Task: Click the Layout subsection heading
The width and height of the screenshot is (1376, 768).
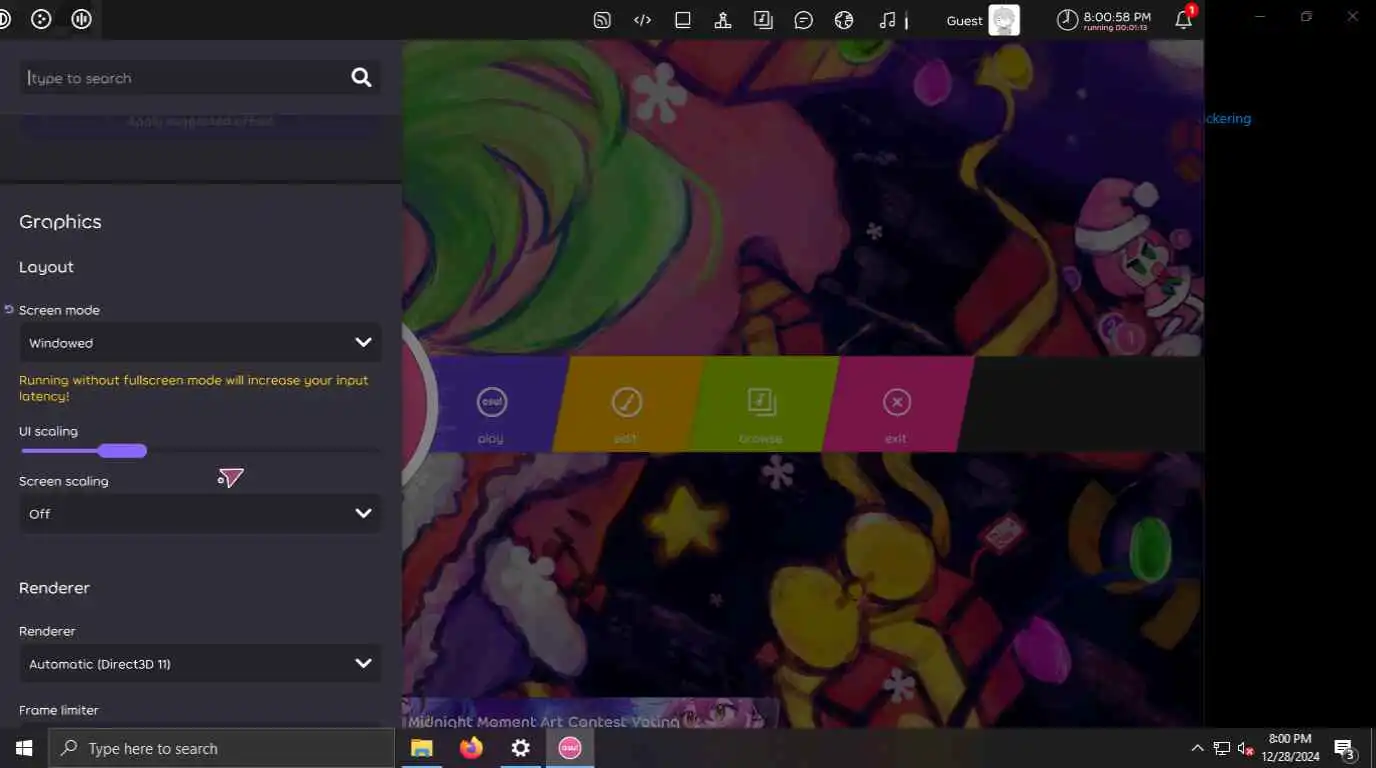Action: [46, 267]
